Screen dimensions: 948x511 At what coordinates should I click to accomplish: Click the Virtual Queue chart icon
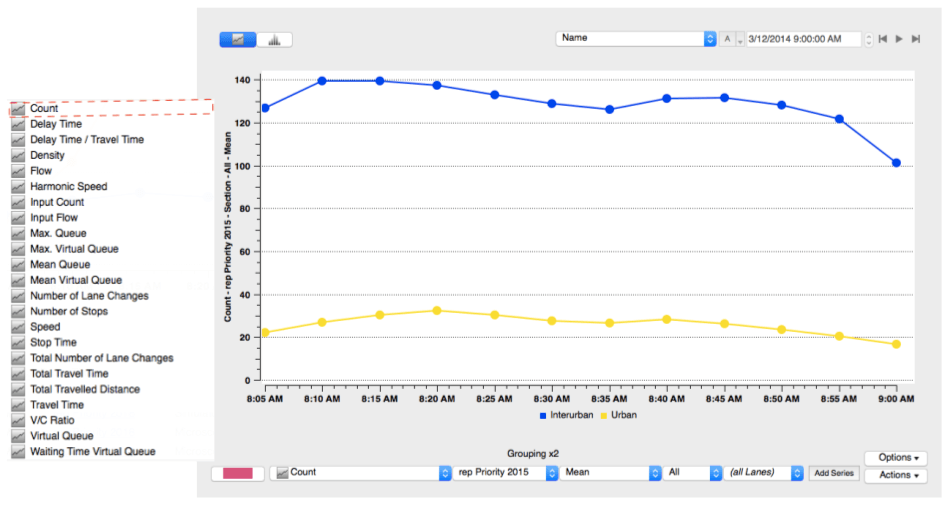coord(18,436)
